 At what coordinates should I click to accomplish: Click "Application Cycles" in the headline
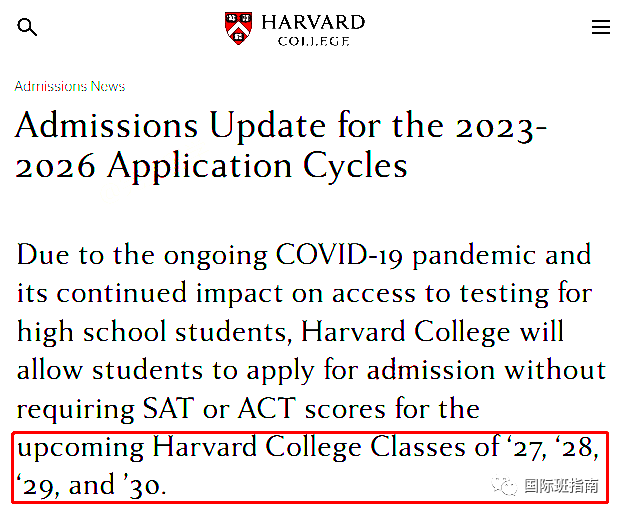tap(257, 165)
